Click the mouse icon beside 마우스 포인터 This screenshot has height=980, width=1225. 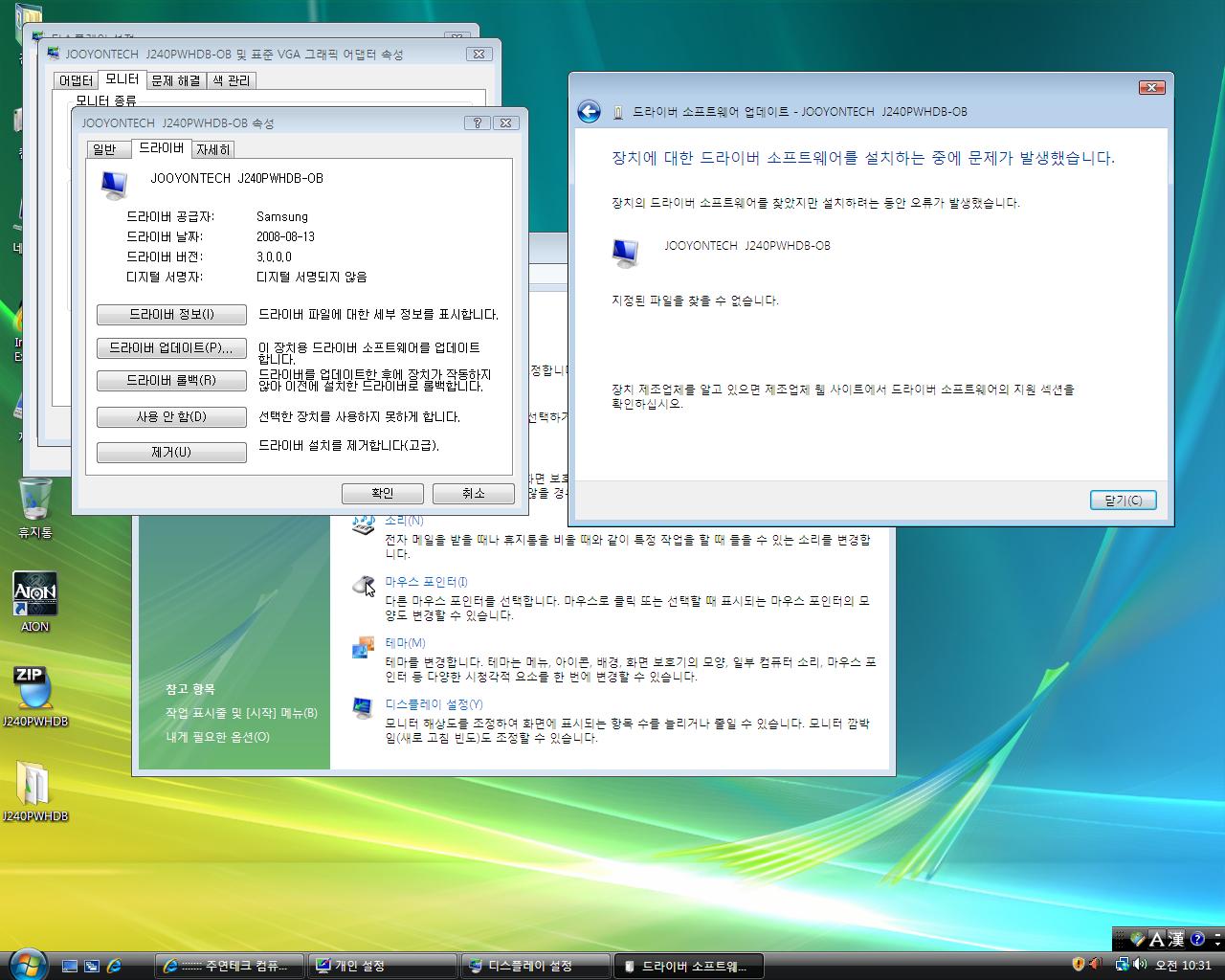pyautogui.click(x=363, y=585)
